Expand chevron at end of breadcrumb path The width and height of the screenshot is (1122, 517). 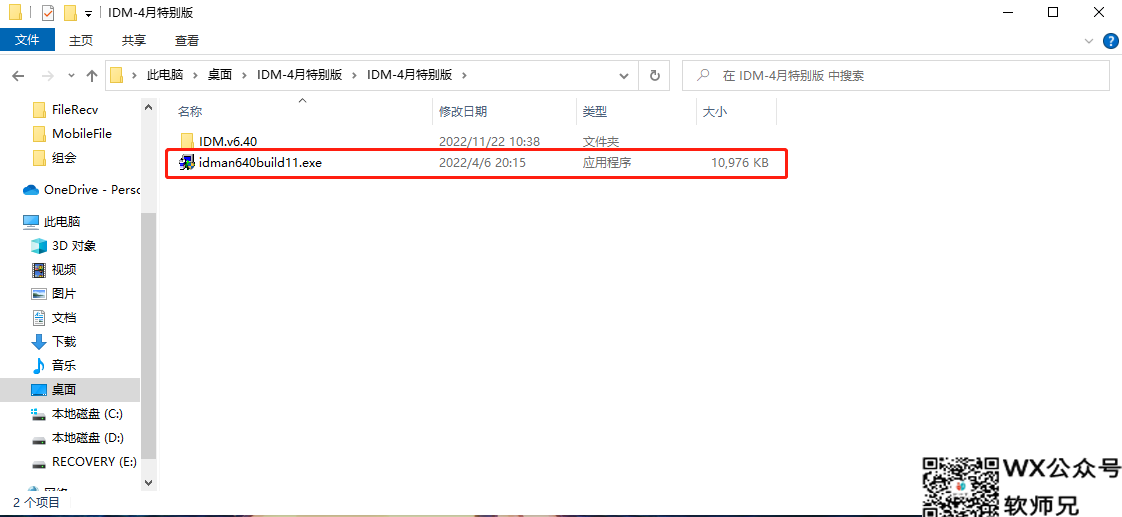coord(464,75)
